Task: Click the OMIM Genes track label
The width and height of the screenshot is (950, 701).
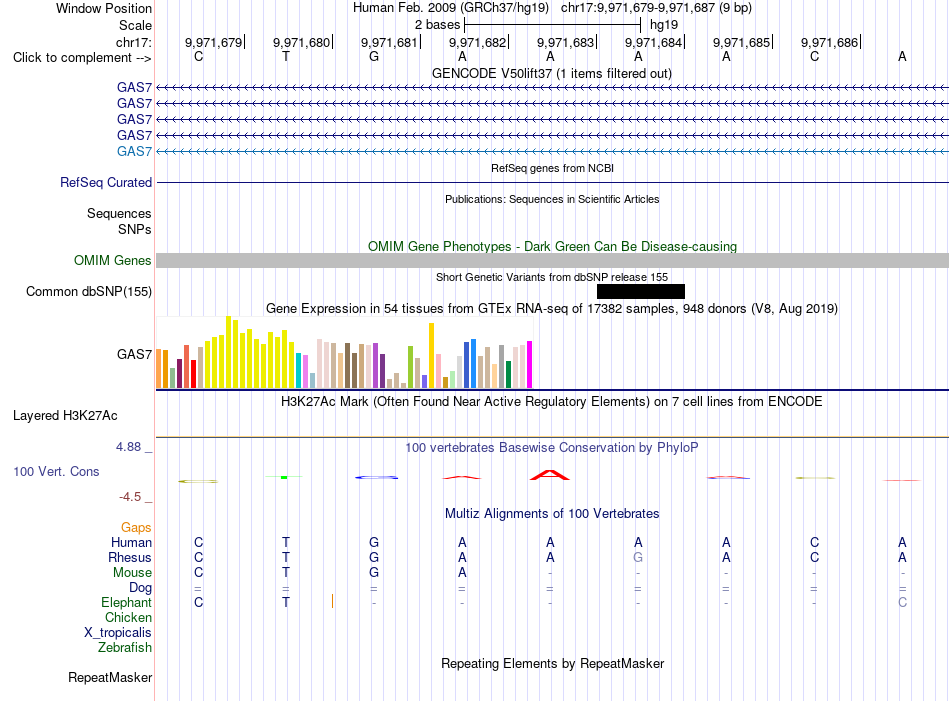Action: pyautogui.click(x=113, y=261)
